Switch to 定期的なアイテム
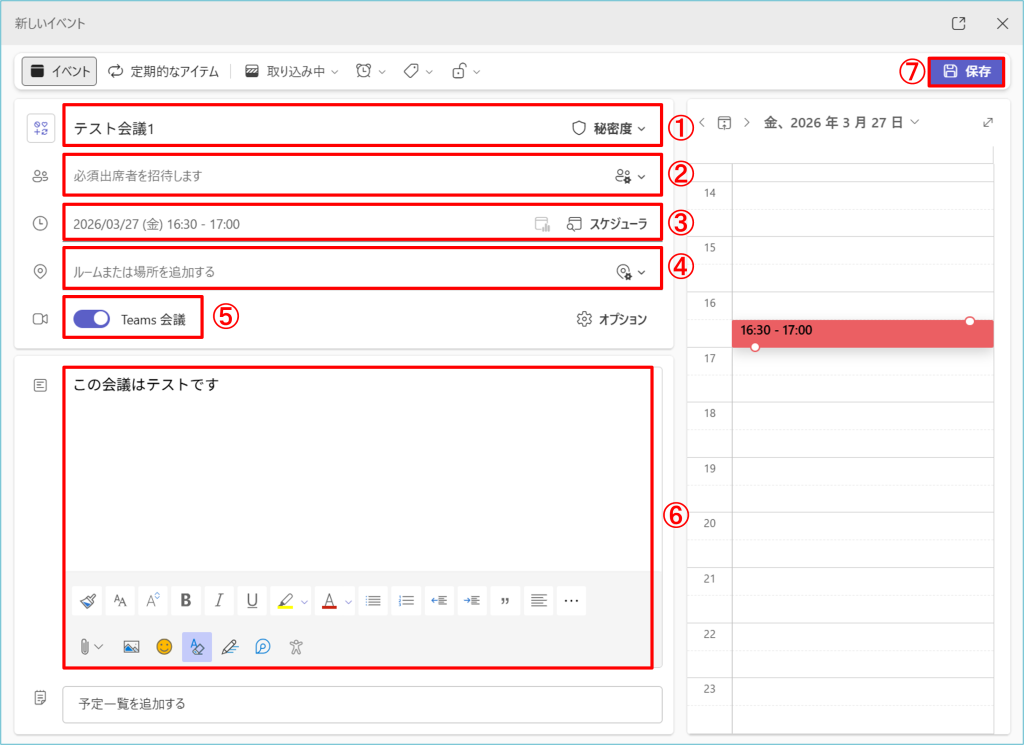1024x745 pixels. pos(164,71)
